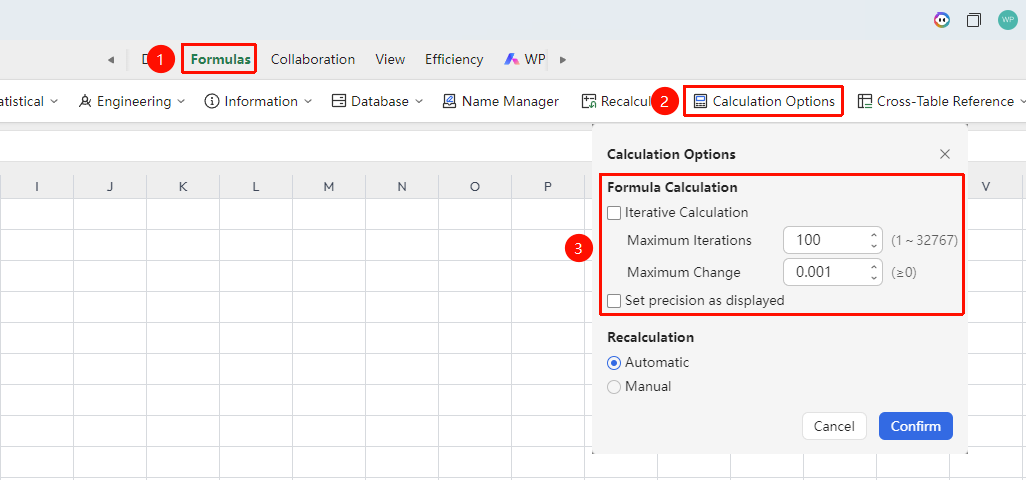The width and height of the screenshot is (1026, 480).
Task: Open Name Manager
Action: pyautogui.click(x=501, y=101)
